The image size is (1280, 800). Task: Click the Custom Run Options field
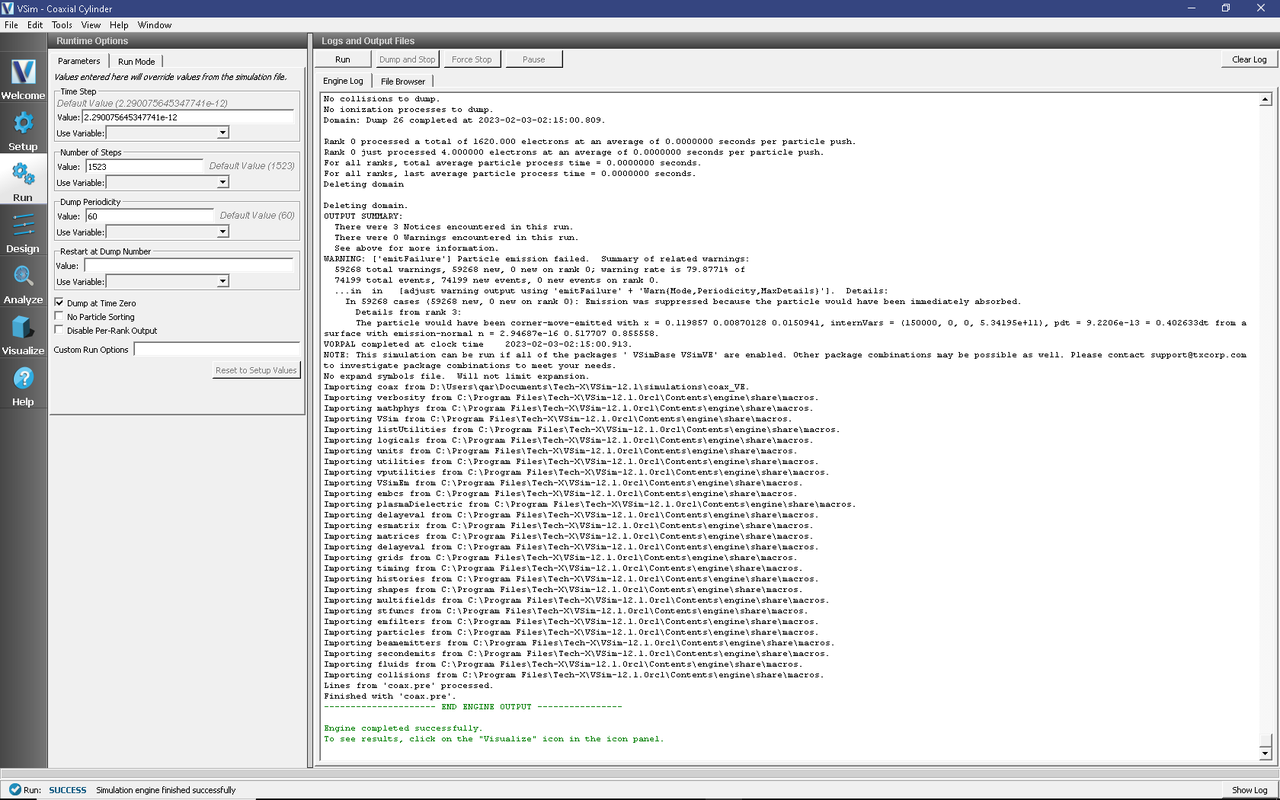pyautogui.click(x=216, y=350)
